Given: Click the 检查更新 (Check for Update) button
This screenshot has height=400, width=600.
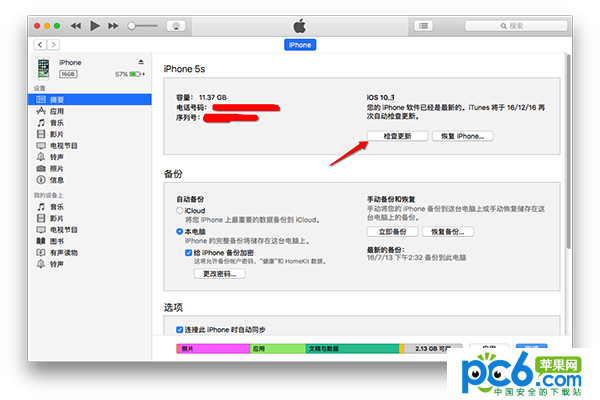Looking at the screenshot, I should tap(395, 135).
